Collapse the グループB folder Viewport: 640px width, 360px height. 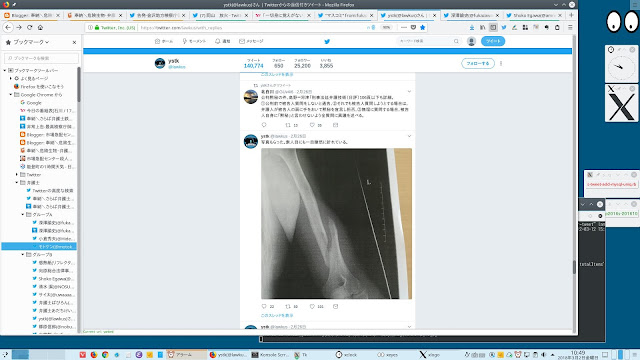pos(23,254)
